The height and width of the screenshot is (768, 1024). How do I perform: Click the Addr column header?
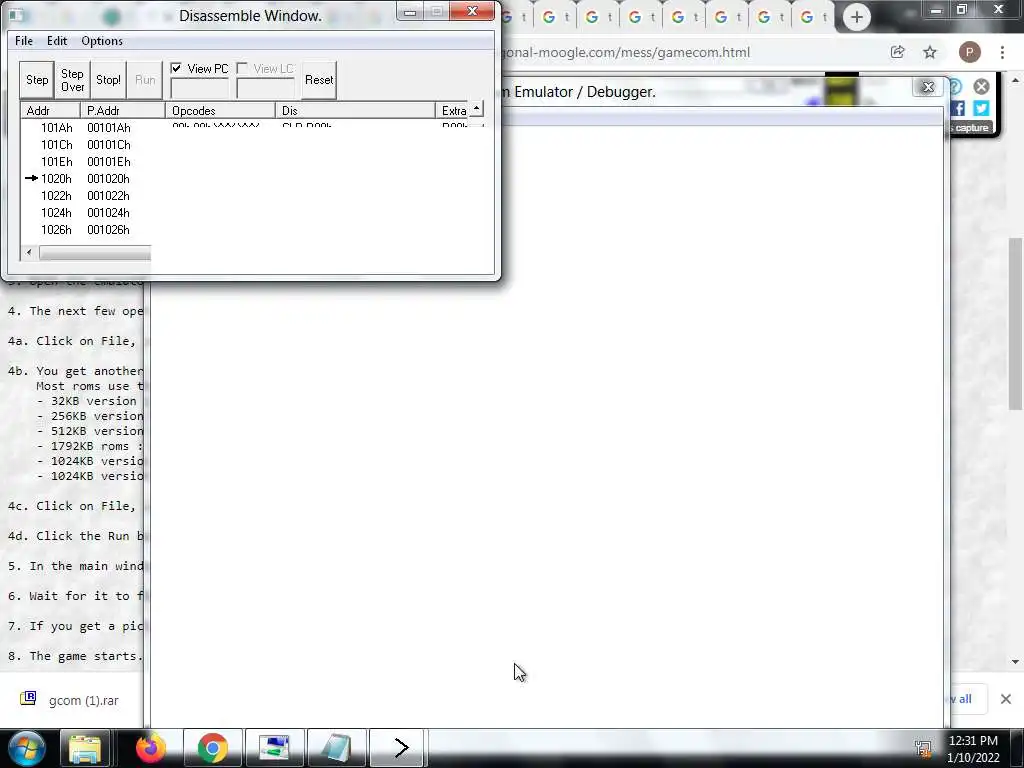pos(50,110)
